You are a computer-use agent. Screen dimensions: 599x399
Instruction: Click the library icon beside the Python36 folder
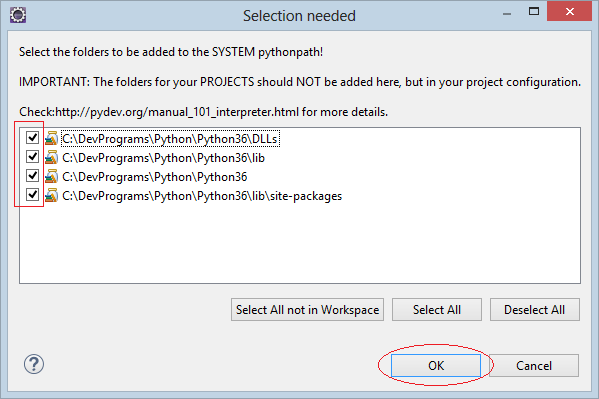(51, 177)
